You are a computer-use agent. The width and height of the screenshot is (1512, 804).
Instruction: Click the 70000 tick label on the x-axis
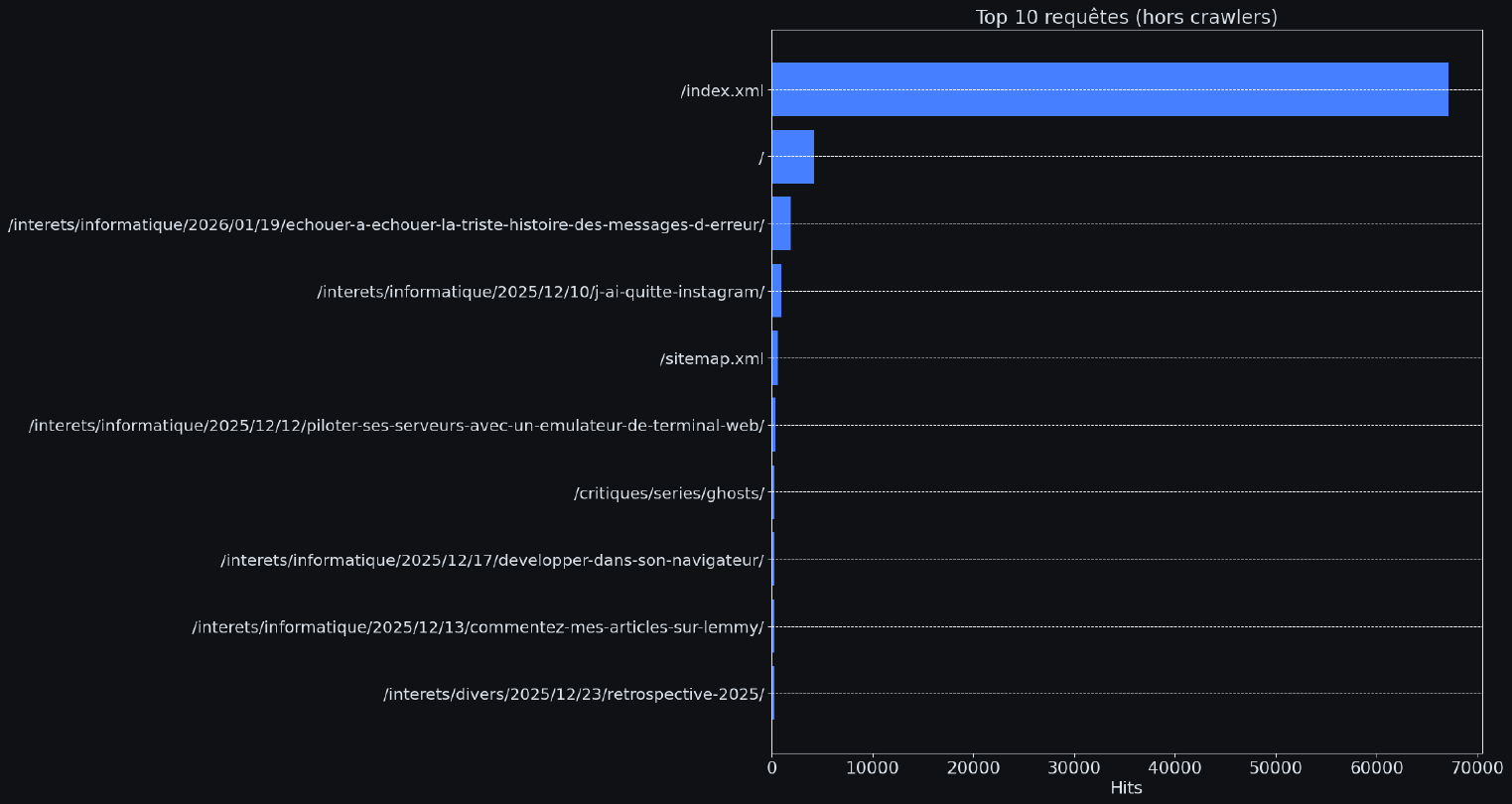coord(1477,767)
